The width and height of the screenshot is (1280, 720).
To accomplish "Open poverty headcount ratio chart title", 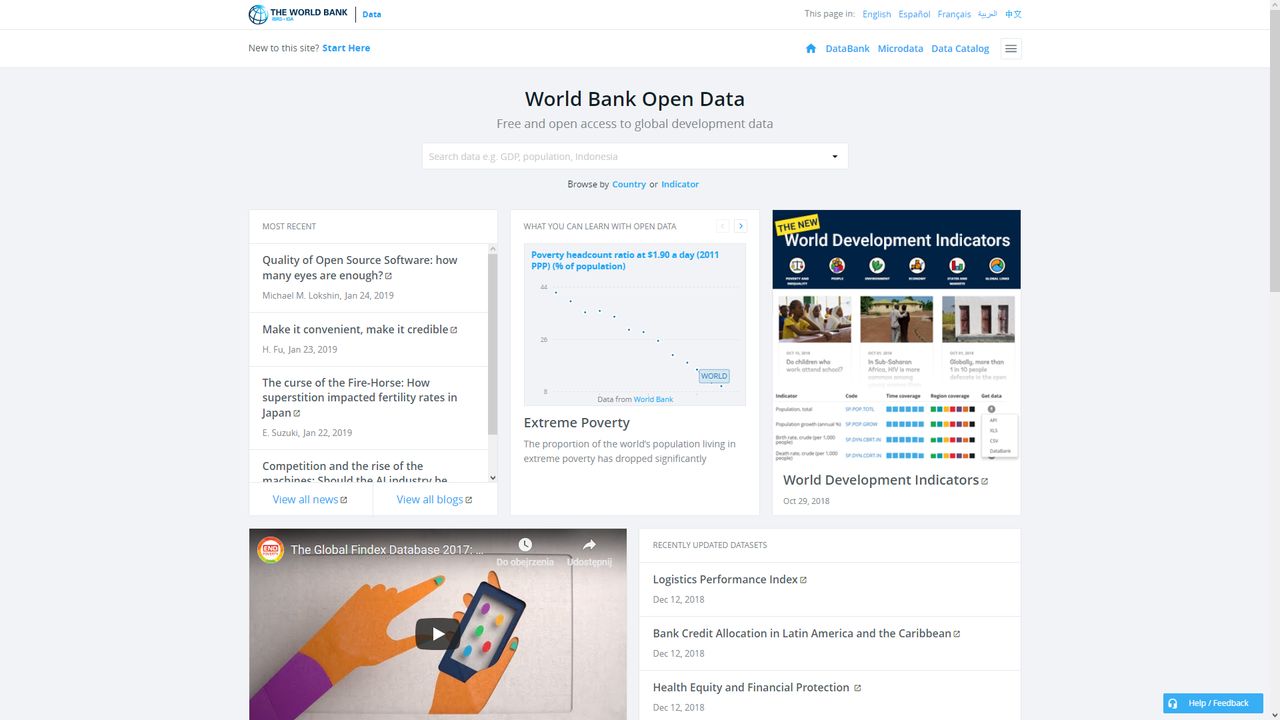I will [625, 260].
